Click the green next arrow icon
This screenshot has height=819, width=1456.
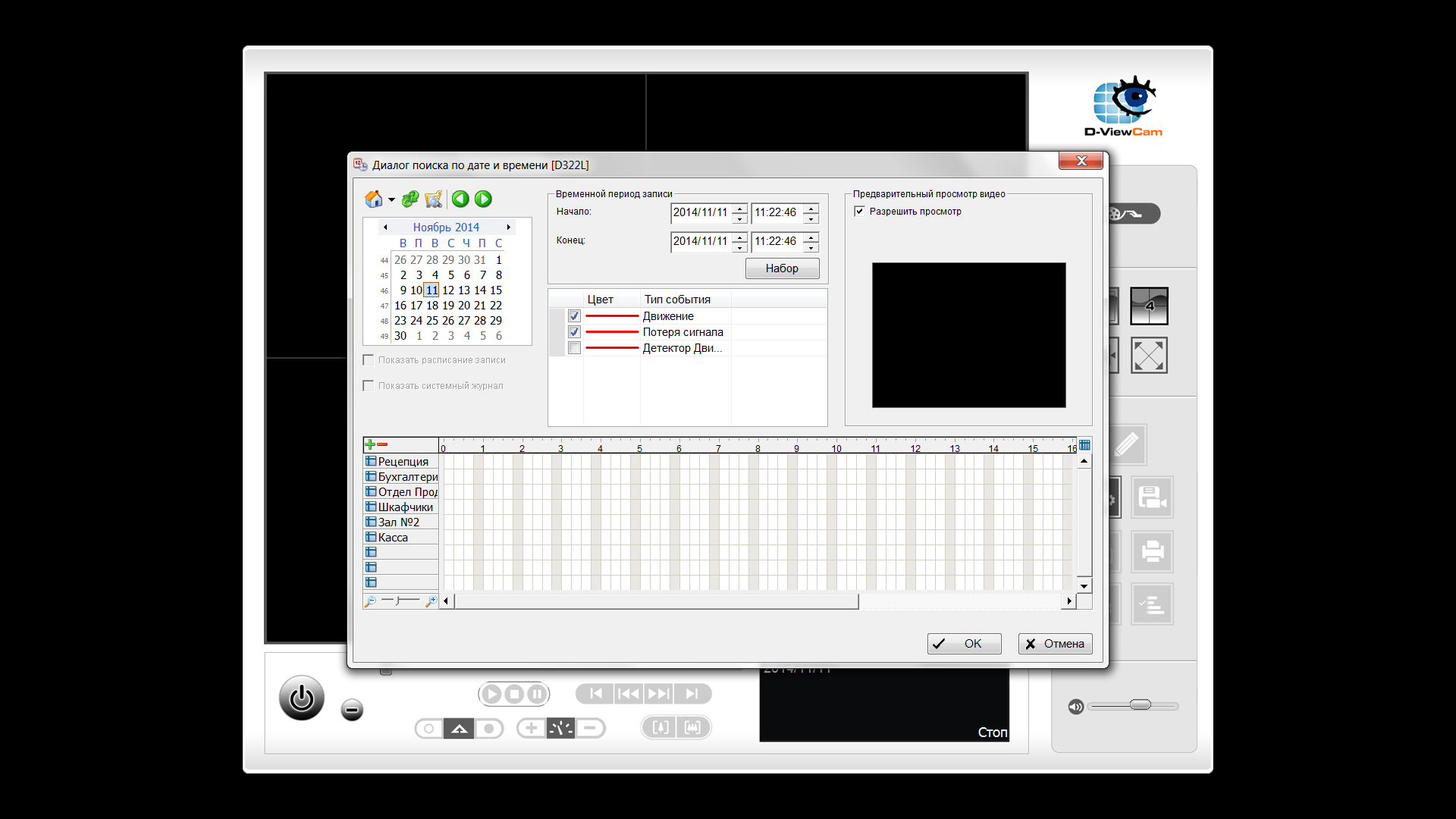tap(483, 199)
